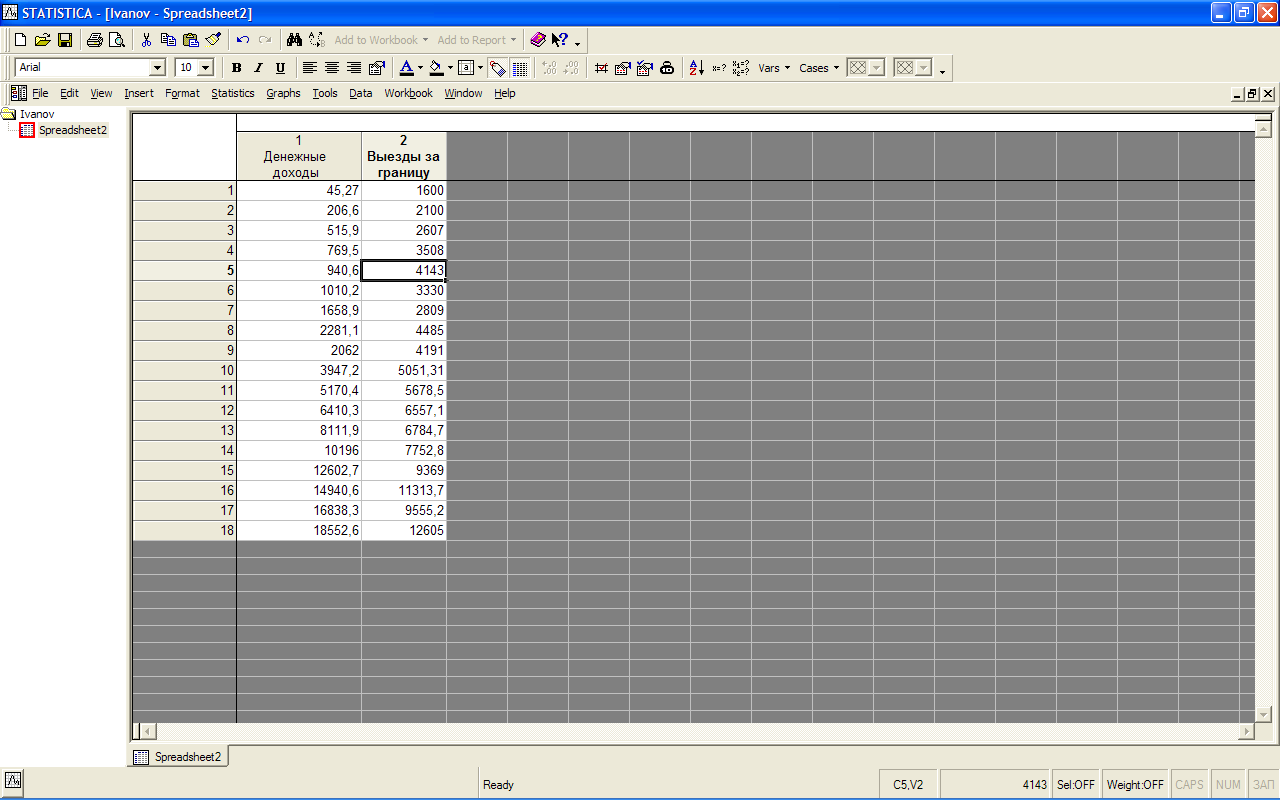
Task: Open a file with the Open folder icon
Action: (42, 40)
